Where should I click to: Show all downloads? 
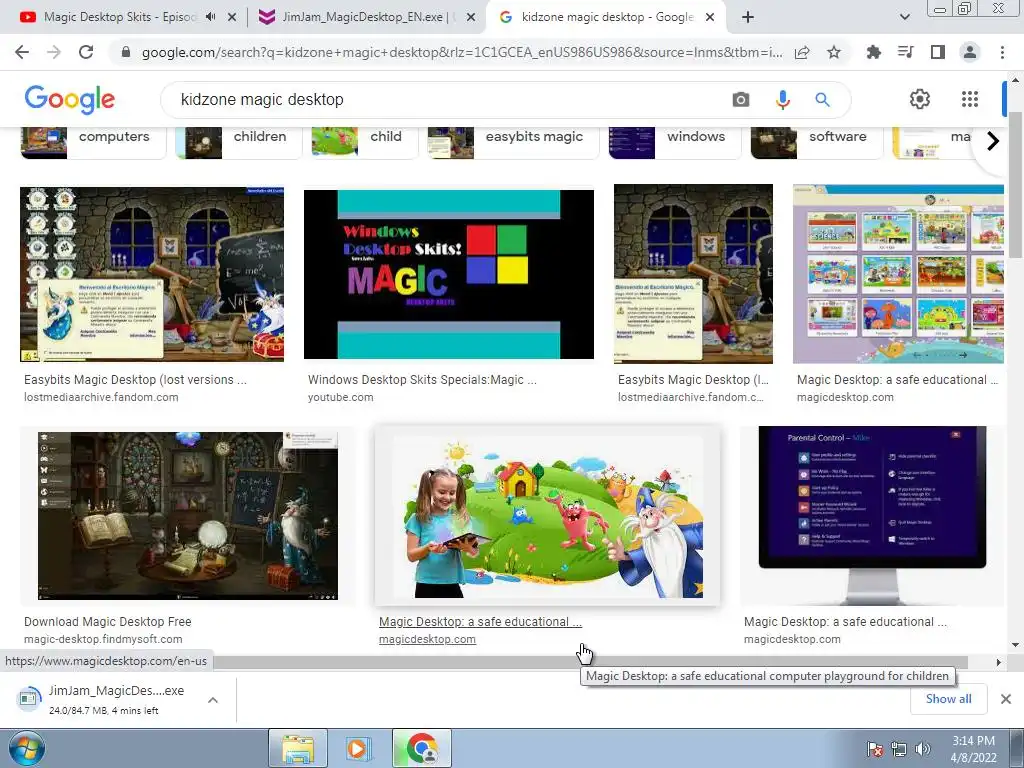point(948,699)
